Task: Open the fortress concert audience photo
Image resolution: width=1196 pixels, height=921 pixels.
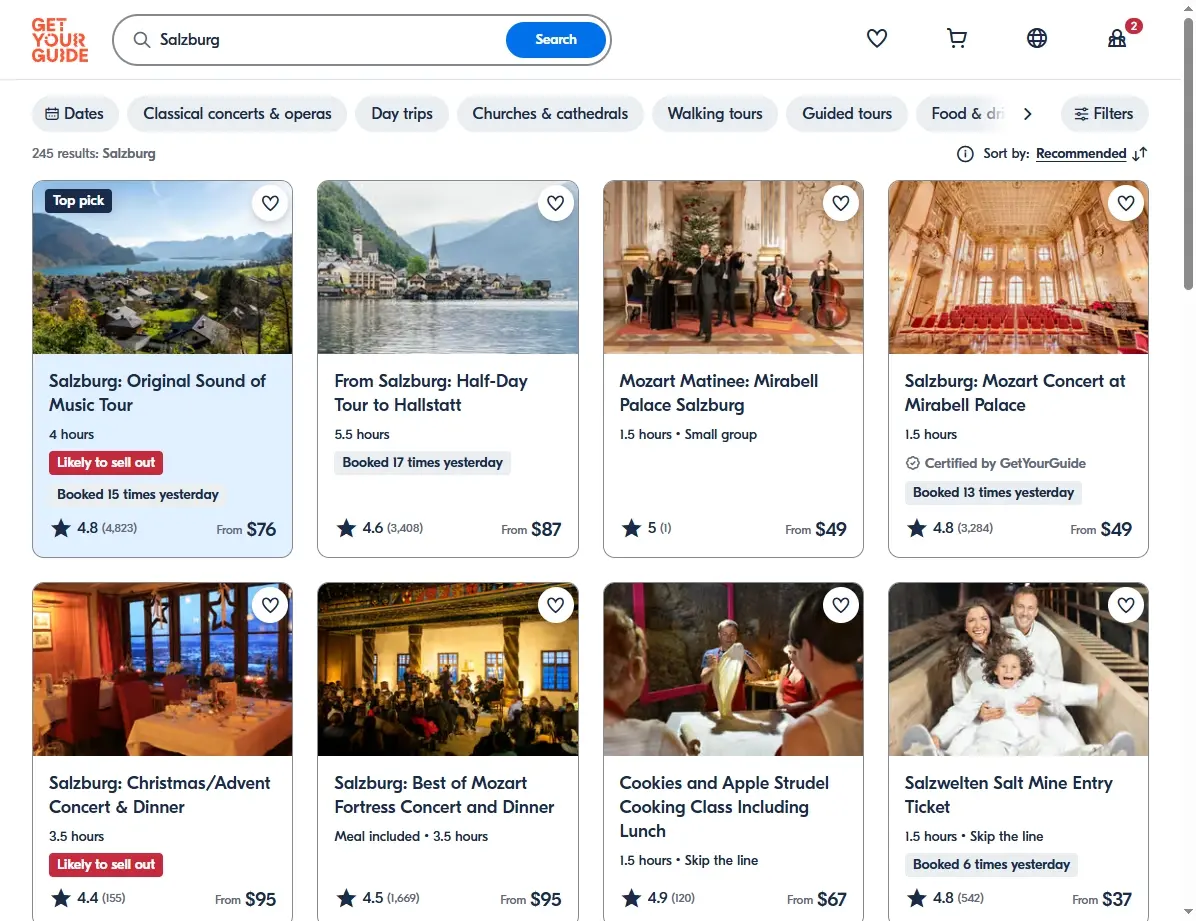Action: (x=448, y=669)
